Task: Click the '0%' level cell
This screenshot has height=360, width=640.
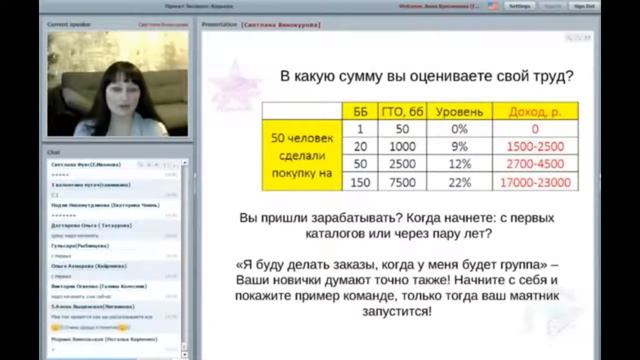Action: click(460, 129)
